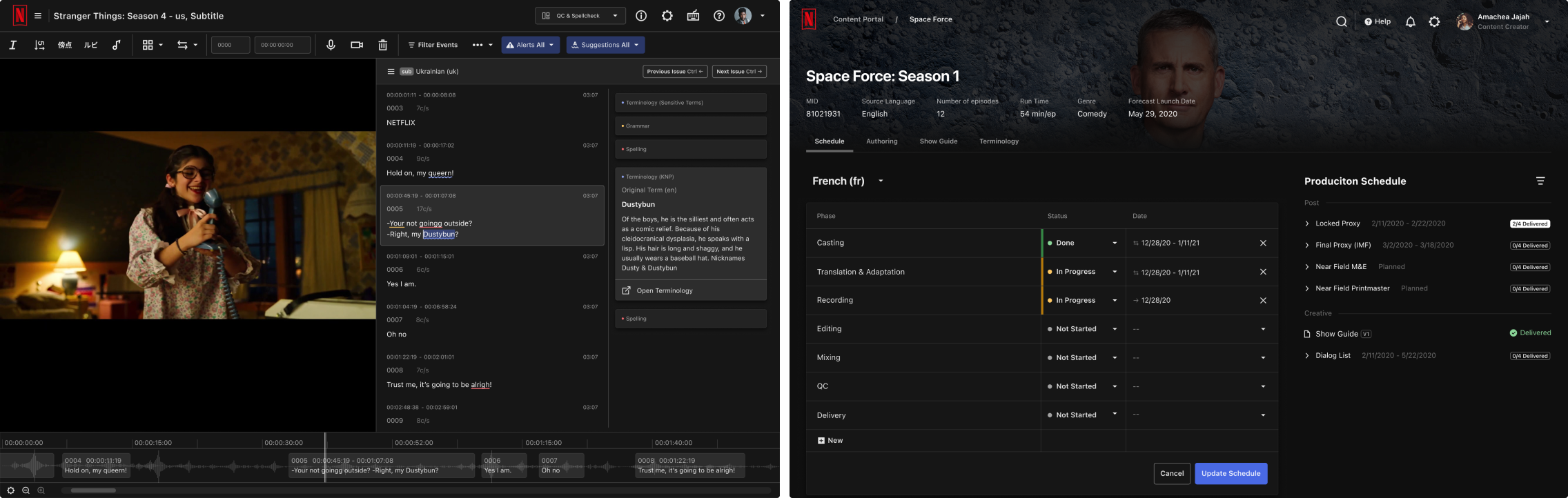Image resolution: width=1568 pixels, height=498 pixels.
Task: Select timeline clip 0004 Hold on, my queern
Action: tap(96, 466)
